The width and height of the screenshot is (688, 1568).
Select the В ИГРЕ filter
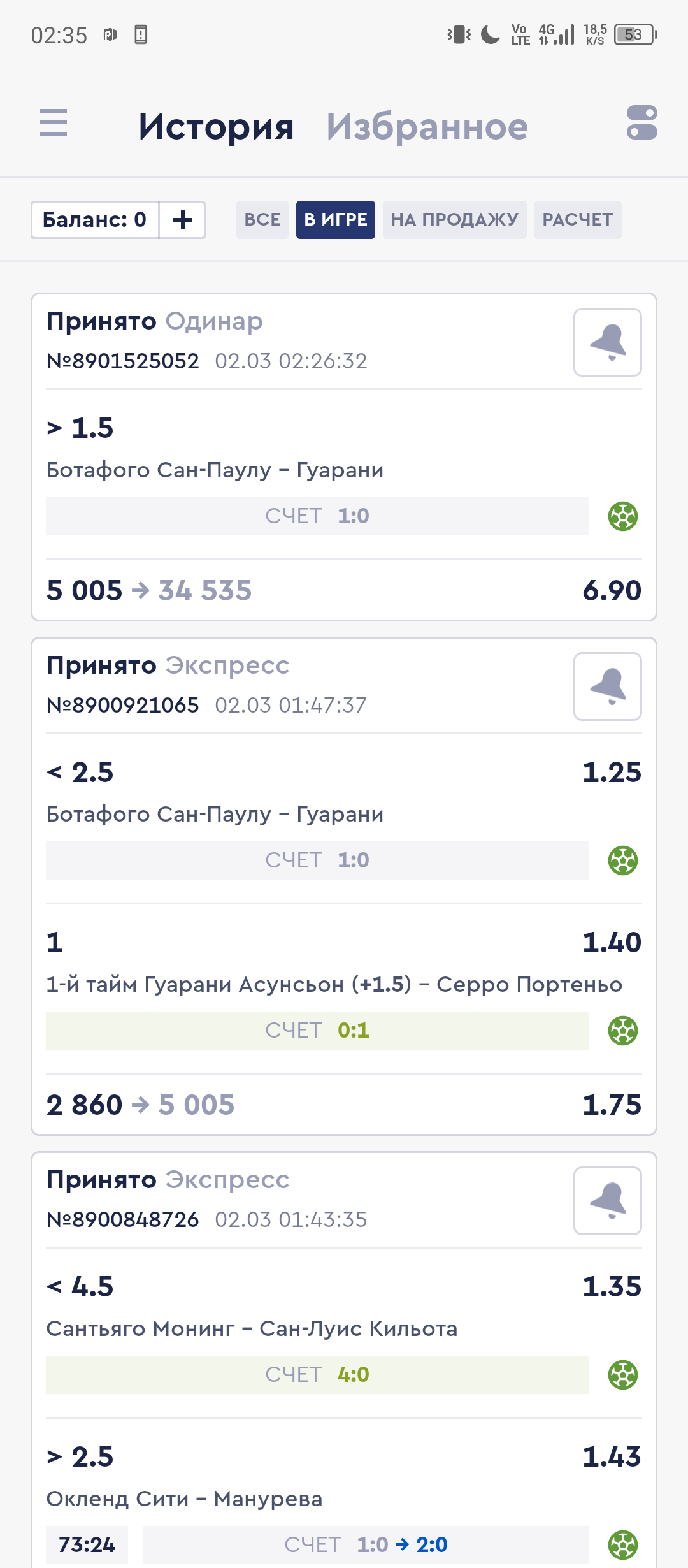[x=335, y=220]
